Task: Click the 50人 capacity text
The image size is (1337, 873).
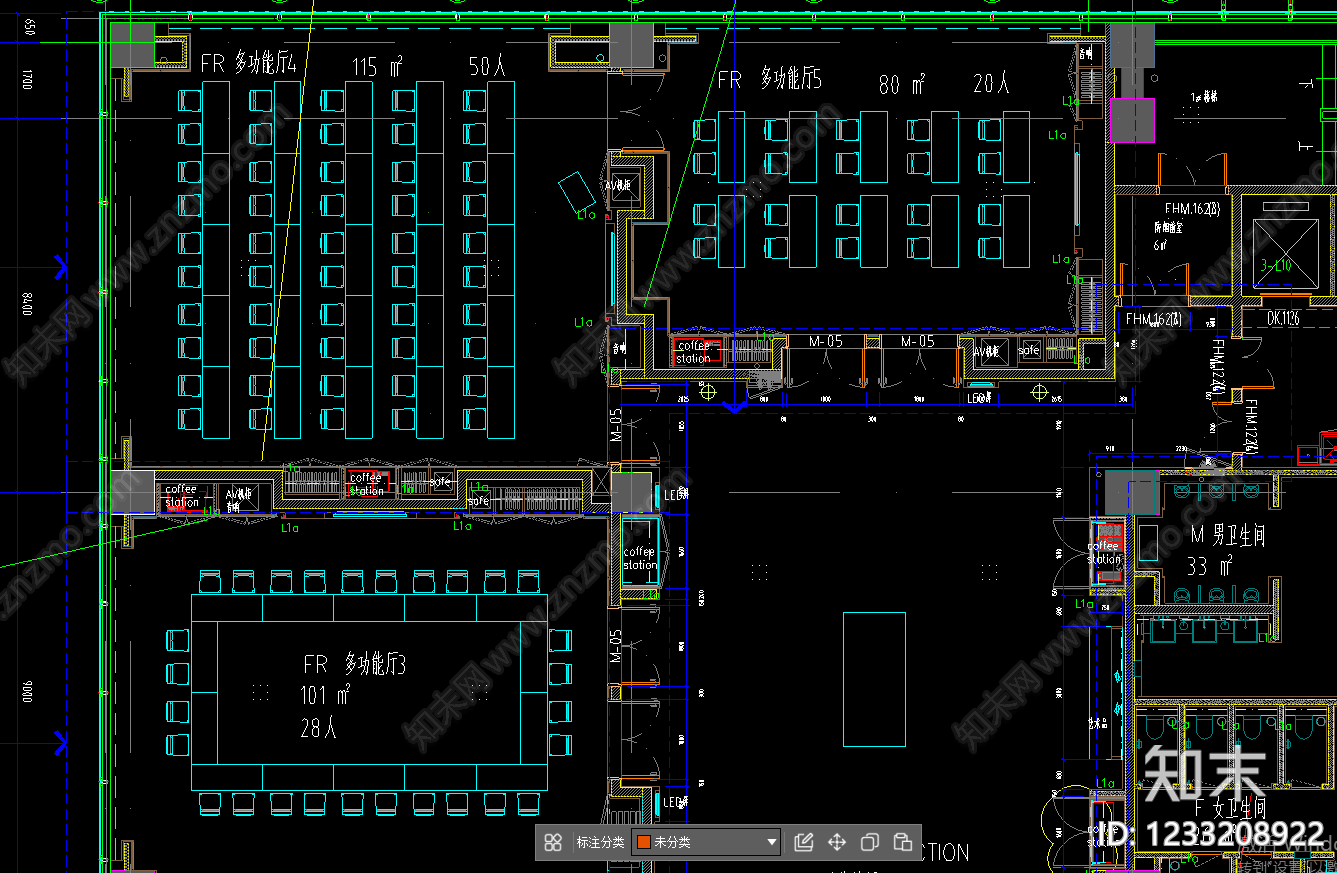Action: (487, 66)
